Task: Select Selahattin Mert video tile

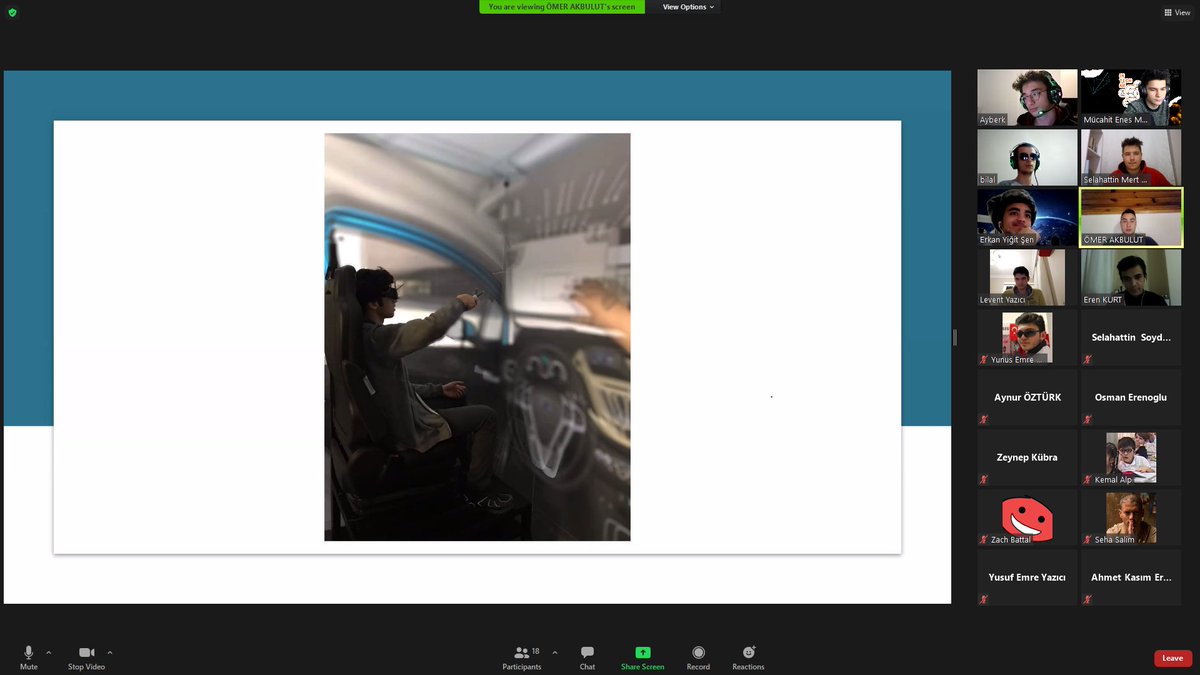Action: [x=1131, y=158]
